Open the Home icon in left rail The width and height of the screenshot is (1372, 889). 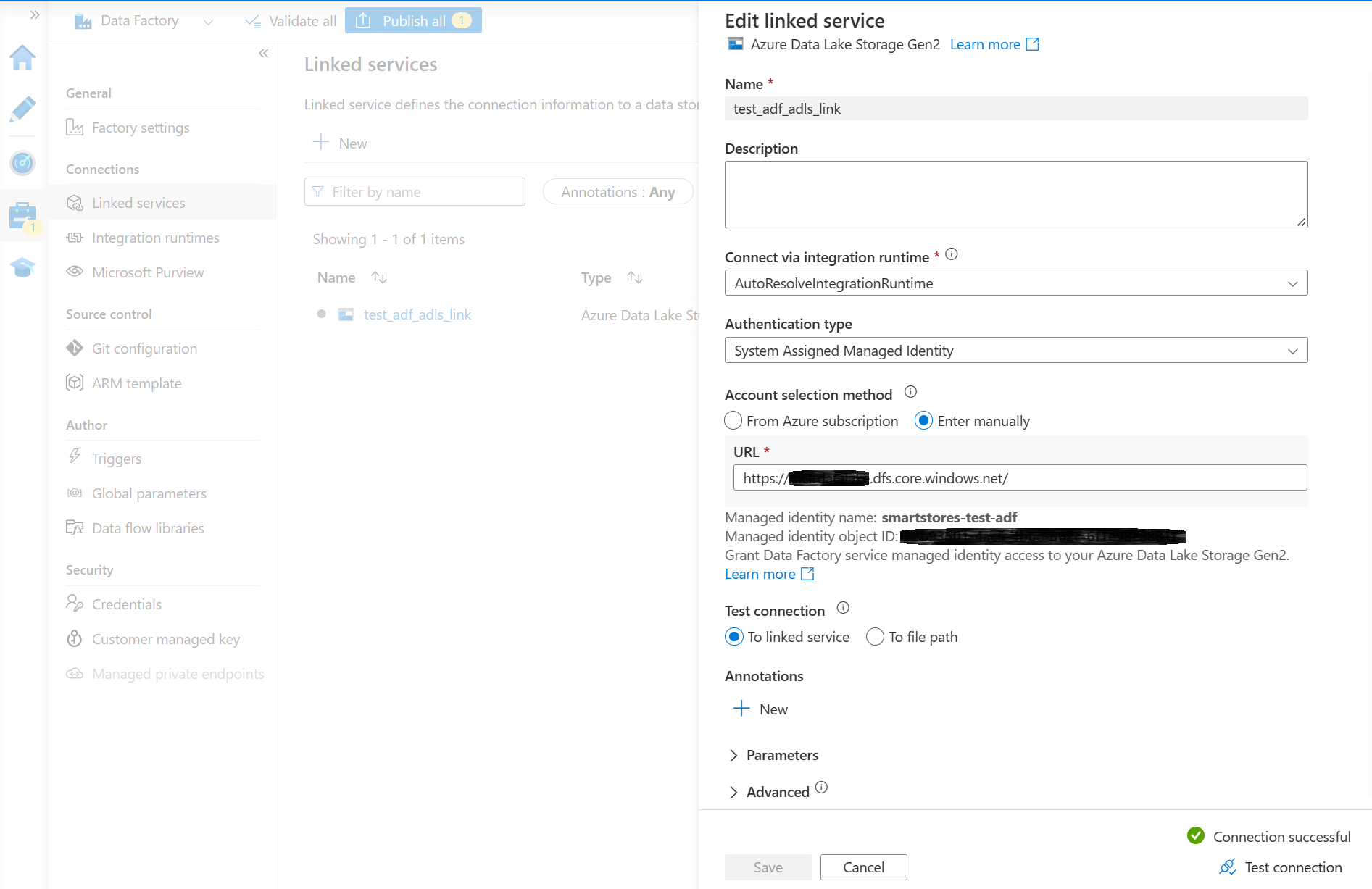(x=22, y=57)
